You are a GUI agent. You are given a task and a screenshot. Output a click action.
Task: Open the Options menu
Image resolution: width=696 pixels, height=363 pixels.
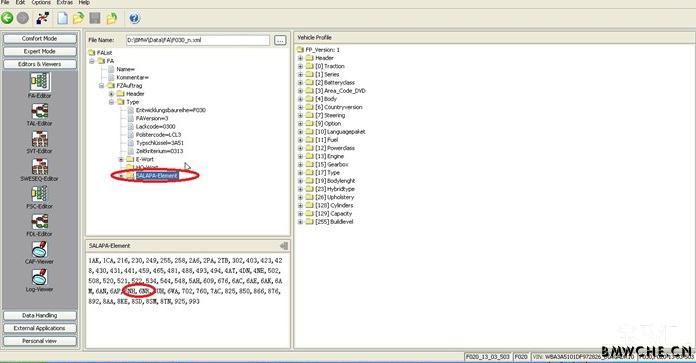pyautogui.click(x=41, y=3)
